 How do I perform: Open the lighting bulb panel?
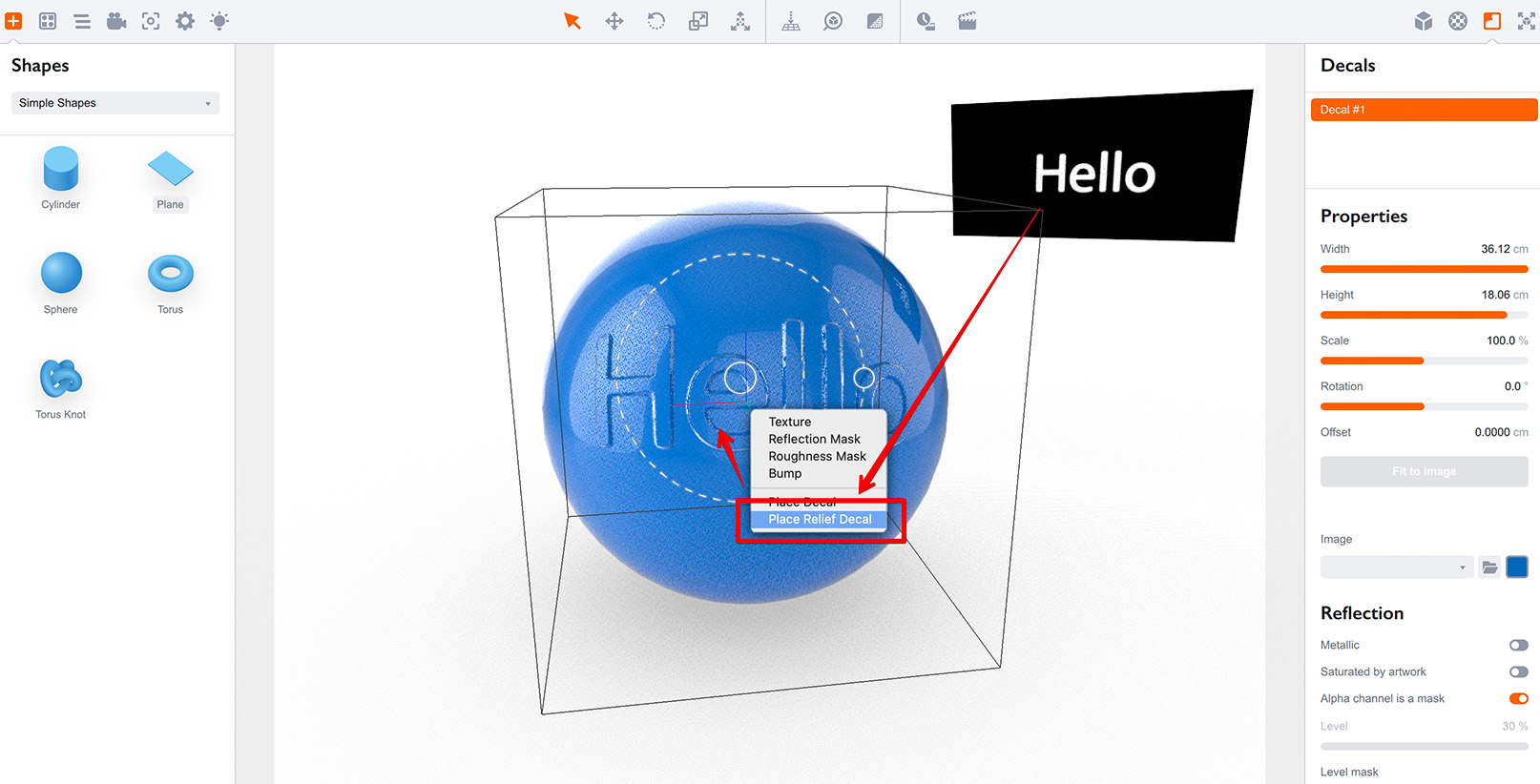[219, 21]
